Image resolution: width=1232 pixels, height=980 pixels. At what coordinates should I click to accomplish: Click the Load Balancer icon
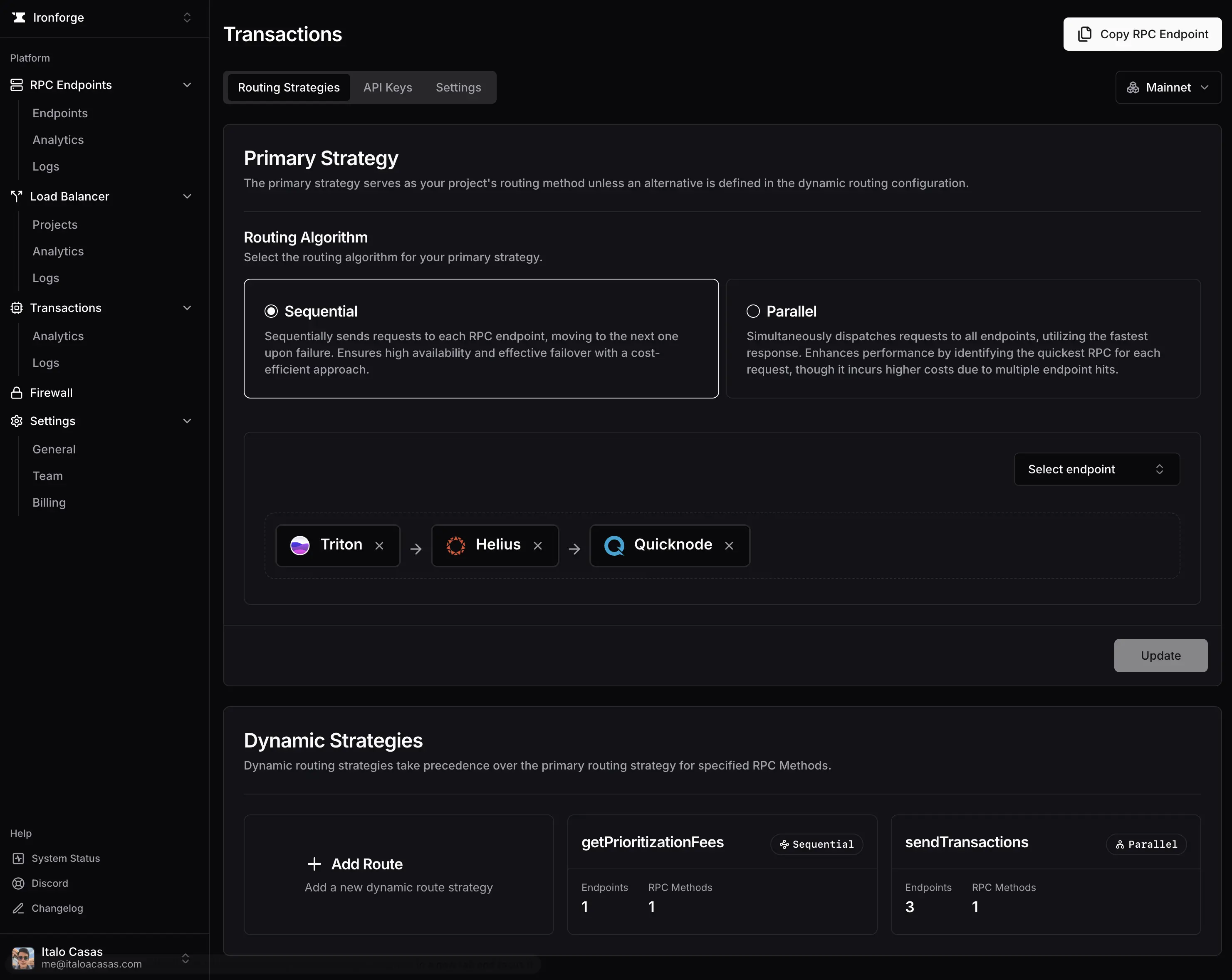[17, 196]
